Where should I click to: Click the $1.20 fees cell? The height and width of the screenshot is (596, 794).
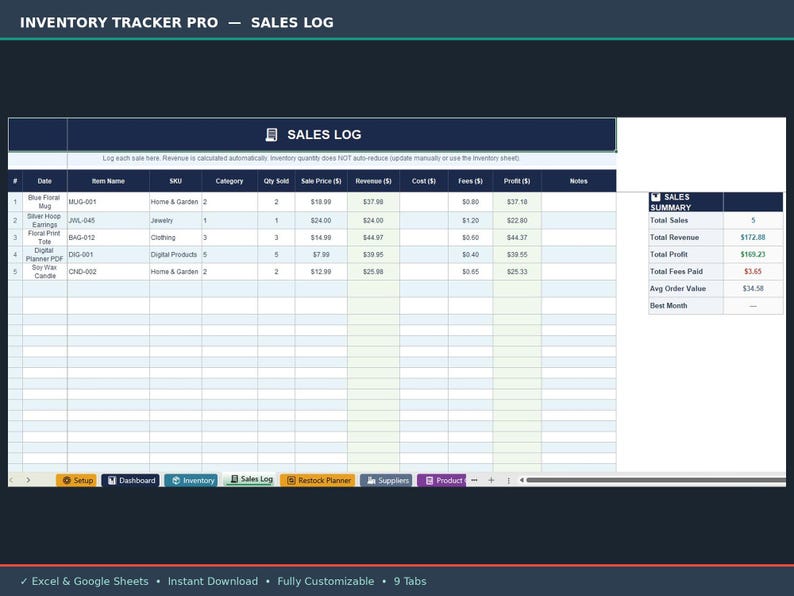470,220
